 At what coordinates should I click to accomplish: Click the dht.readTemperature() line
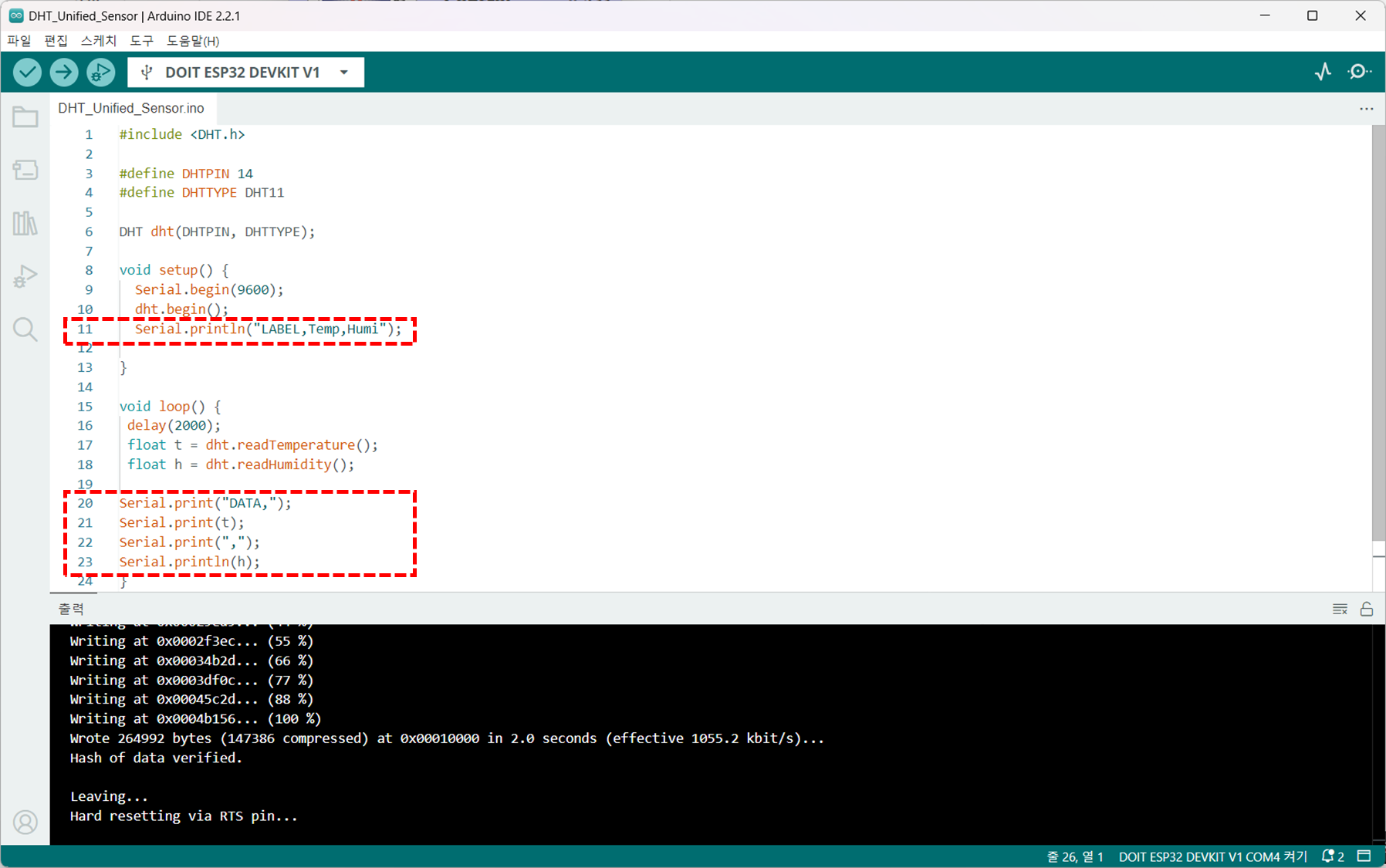coord(252,445)
